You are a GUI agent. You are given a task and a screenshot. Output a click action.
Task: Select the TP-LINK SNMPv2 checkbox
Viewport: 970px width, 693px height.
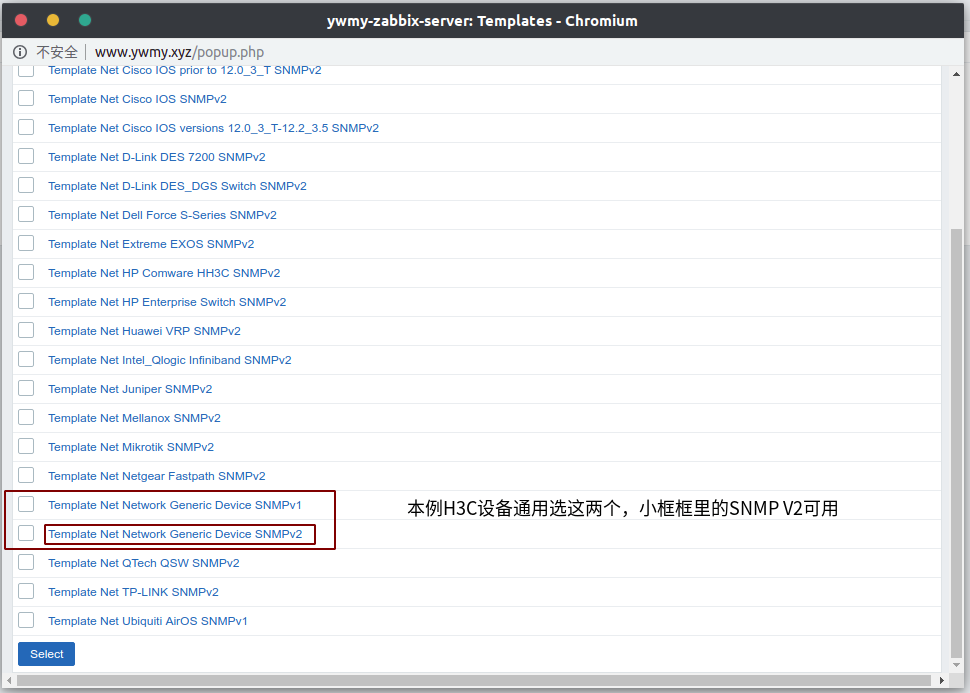tap(26, 592)
